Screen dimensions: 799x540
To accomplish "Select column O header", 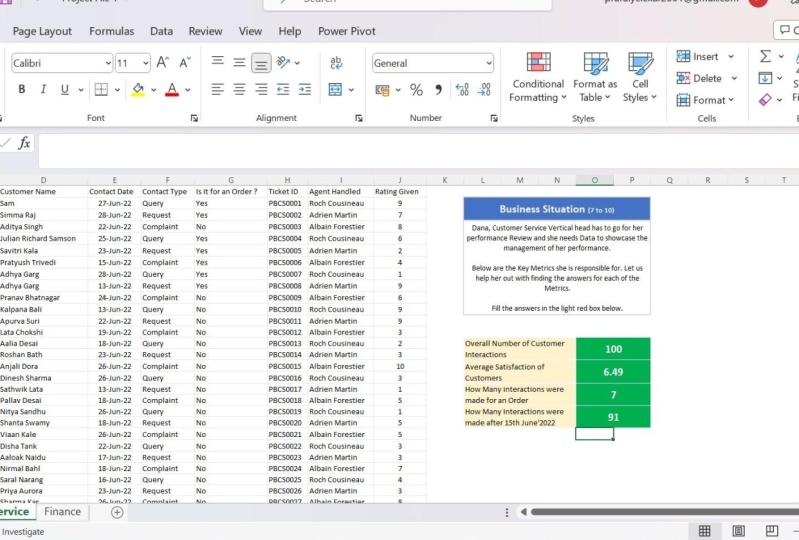I will coord(594,180).
